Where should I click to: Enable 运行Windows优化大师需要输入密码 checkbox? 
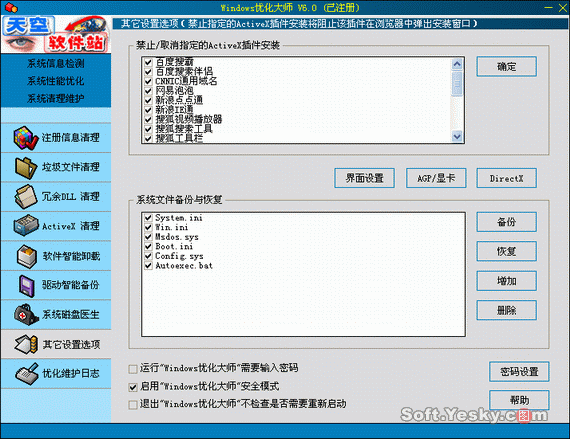point(133,369)
